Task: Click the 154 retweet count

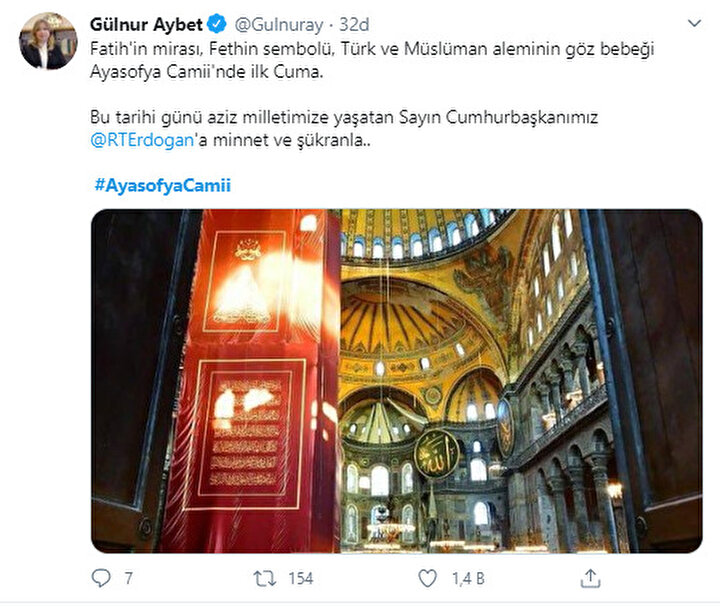Action: (x=301, y=579)
